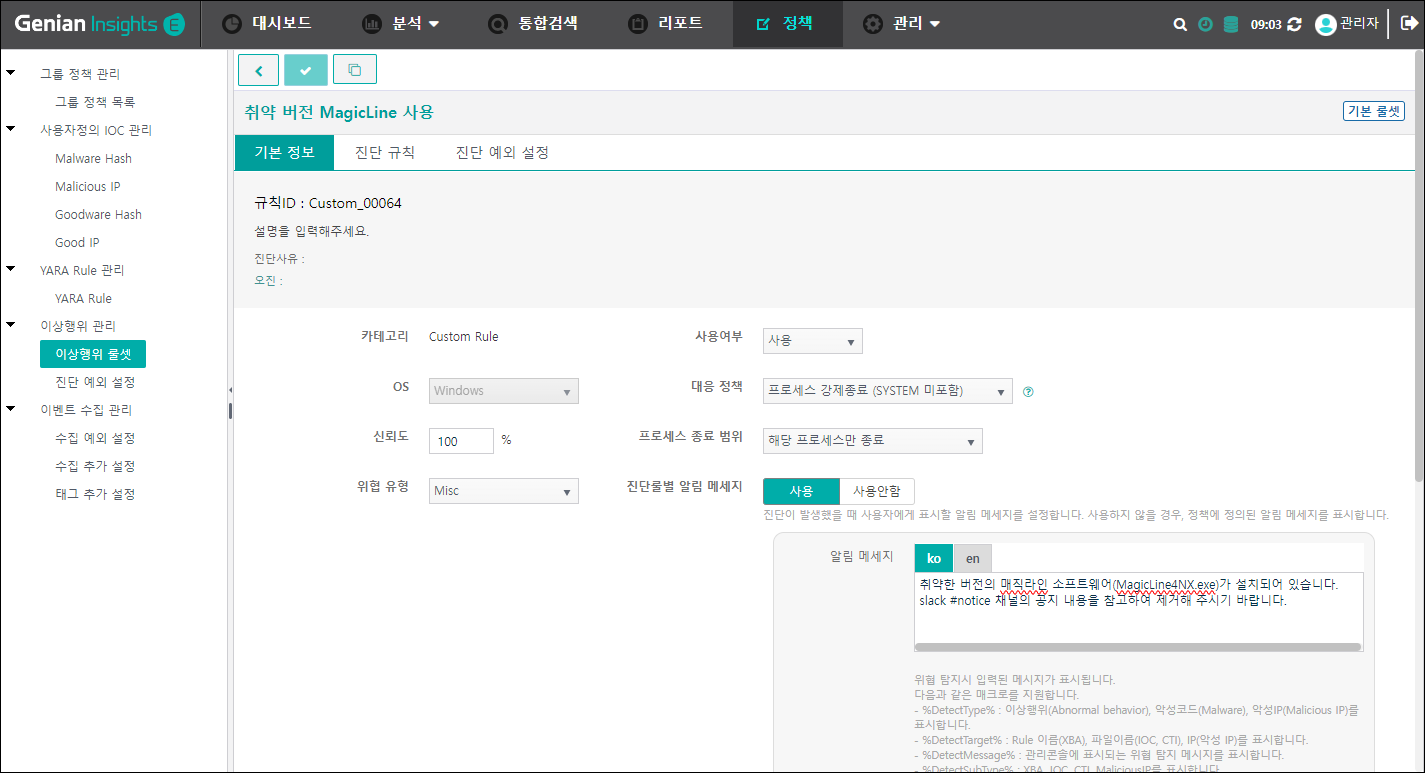
Task: Click the refresh icon next to the time
Action: [x=1295, y=24]
